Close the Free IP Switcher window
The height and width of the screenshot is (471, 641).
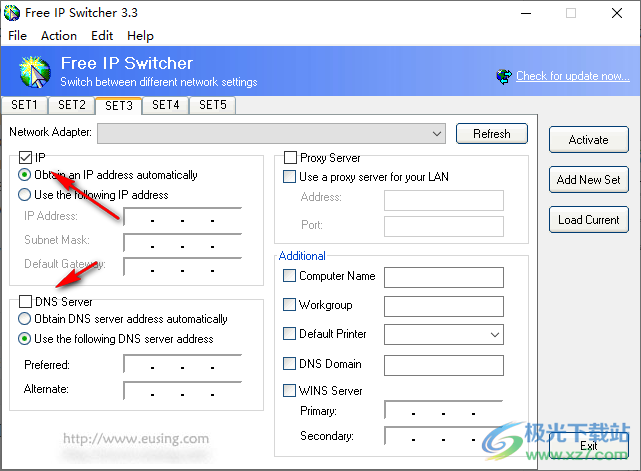[x=617, y=13]
